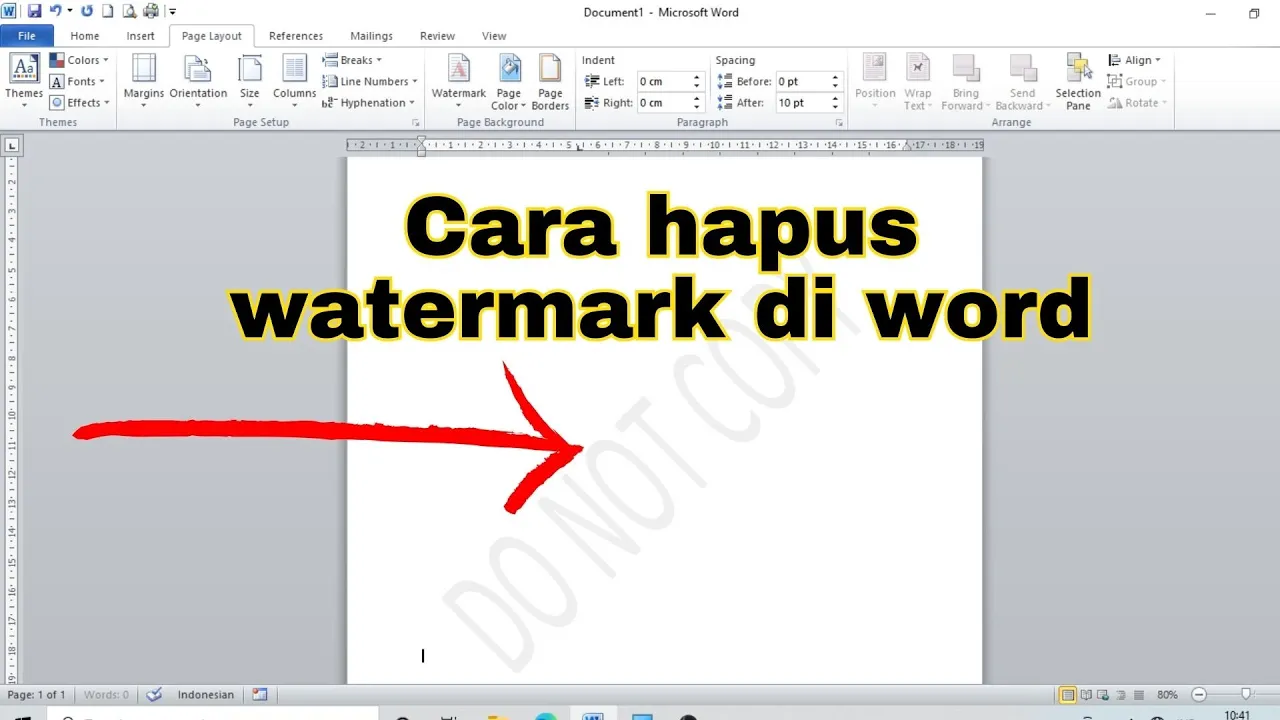Open the File tab
The width and height of the screenshot is (1280, 720).
(x=27, y=36)
